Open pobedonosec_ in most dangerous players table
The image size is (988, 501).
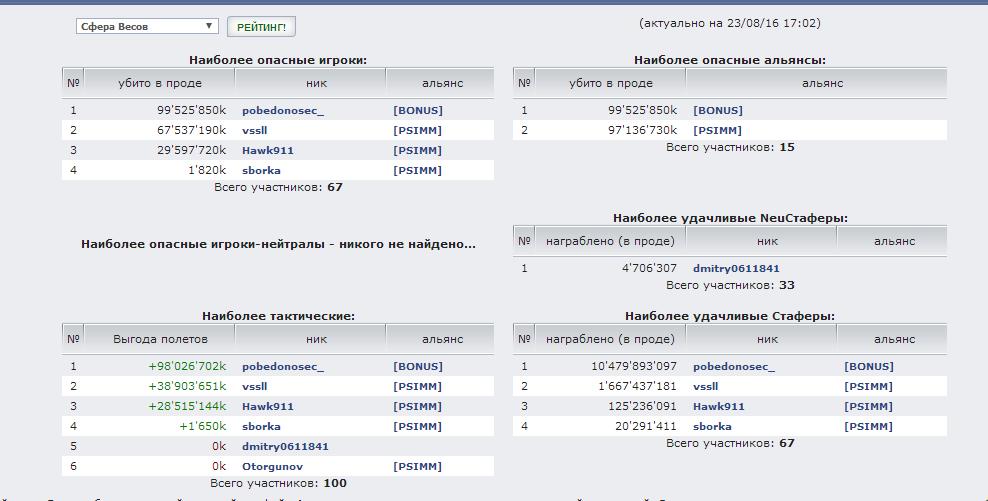point(282,111)
